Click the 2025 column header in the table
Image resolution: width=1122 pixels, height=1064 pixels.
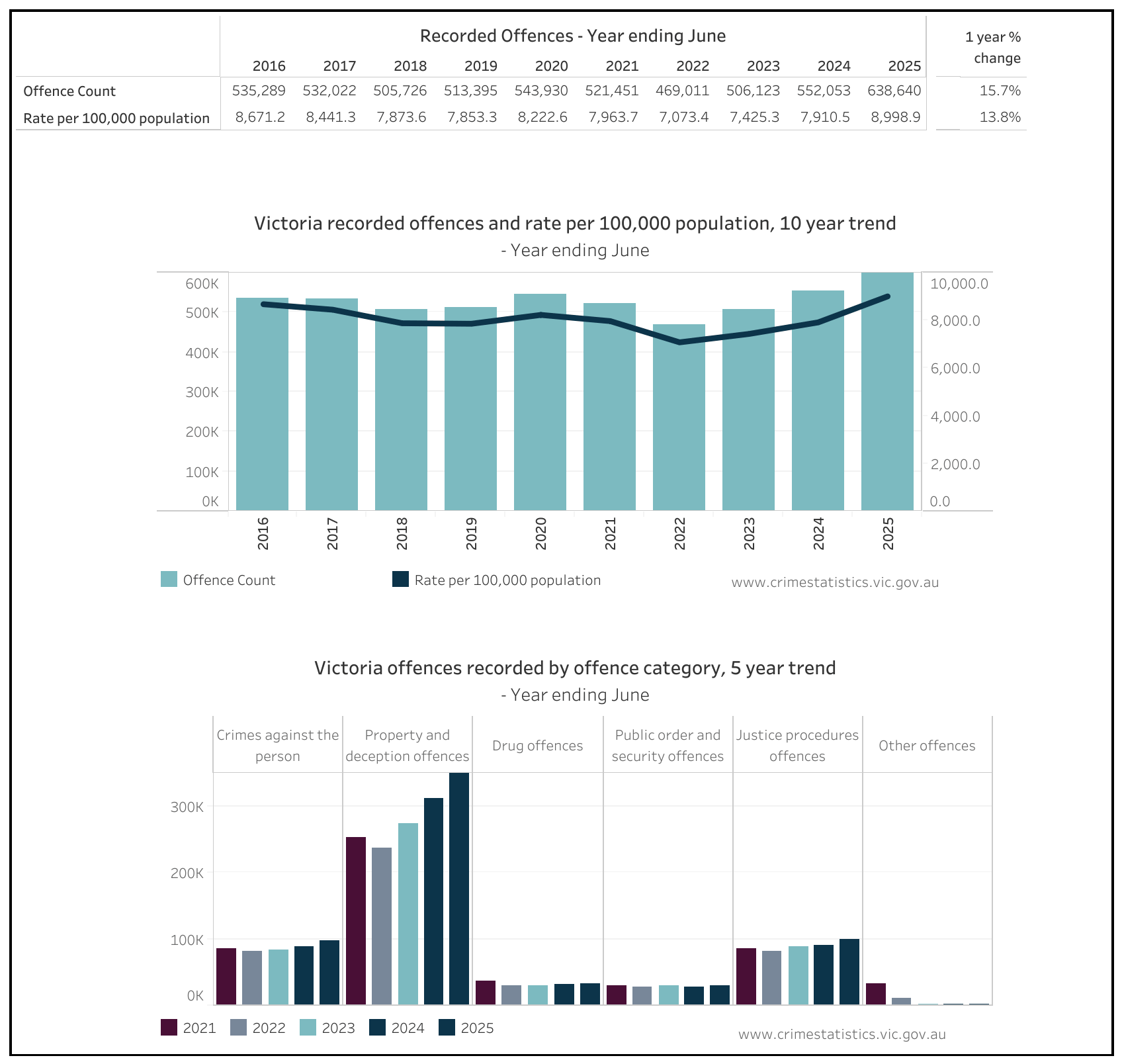(904, 66)
